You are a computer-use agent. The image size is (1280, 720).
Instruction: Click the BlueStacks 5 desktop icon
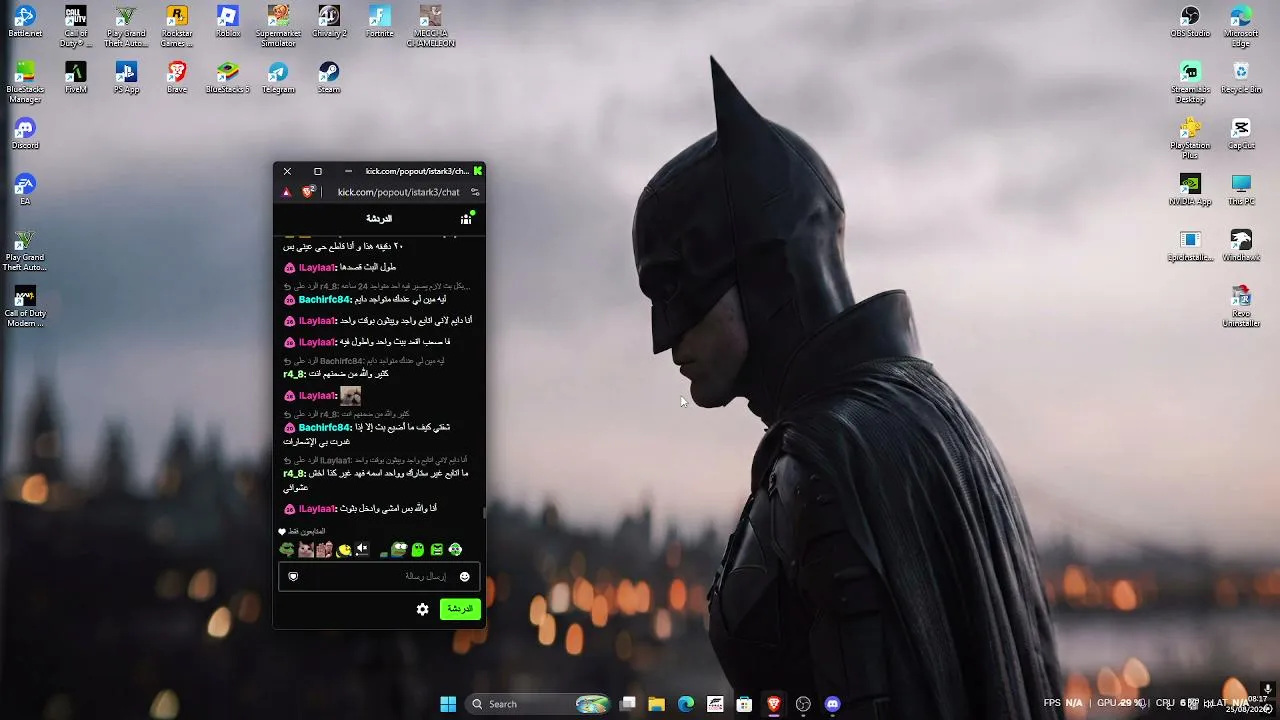tap(228, 78)
